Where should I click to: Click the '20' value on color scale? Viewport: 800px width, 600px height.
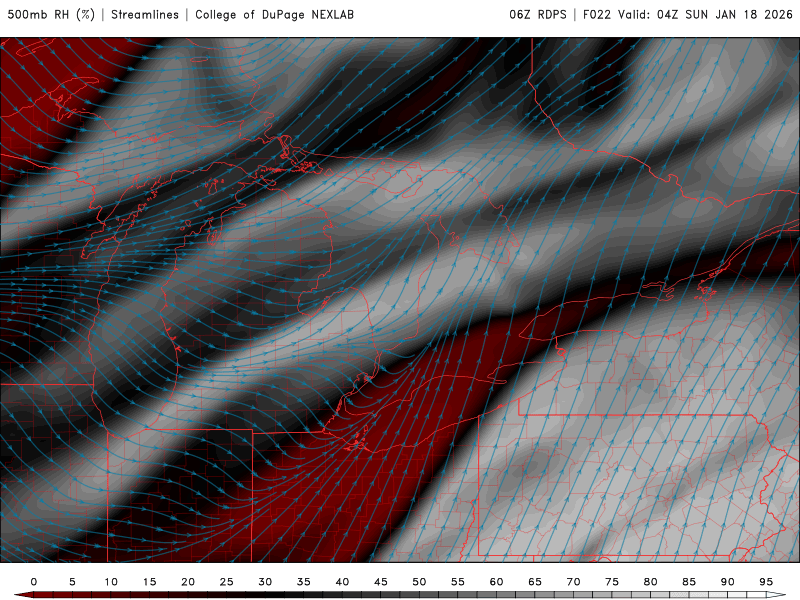point(188,582)
